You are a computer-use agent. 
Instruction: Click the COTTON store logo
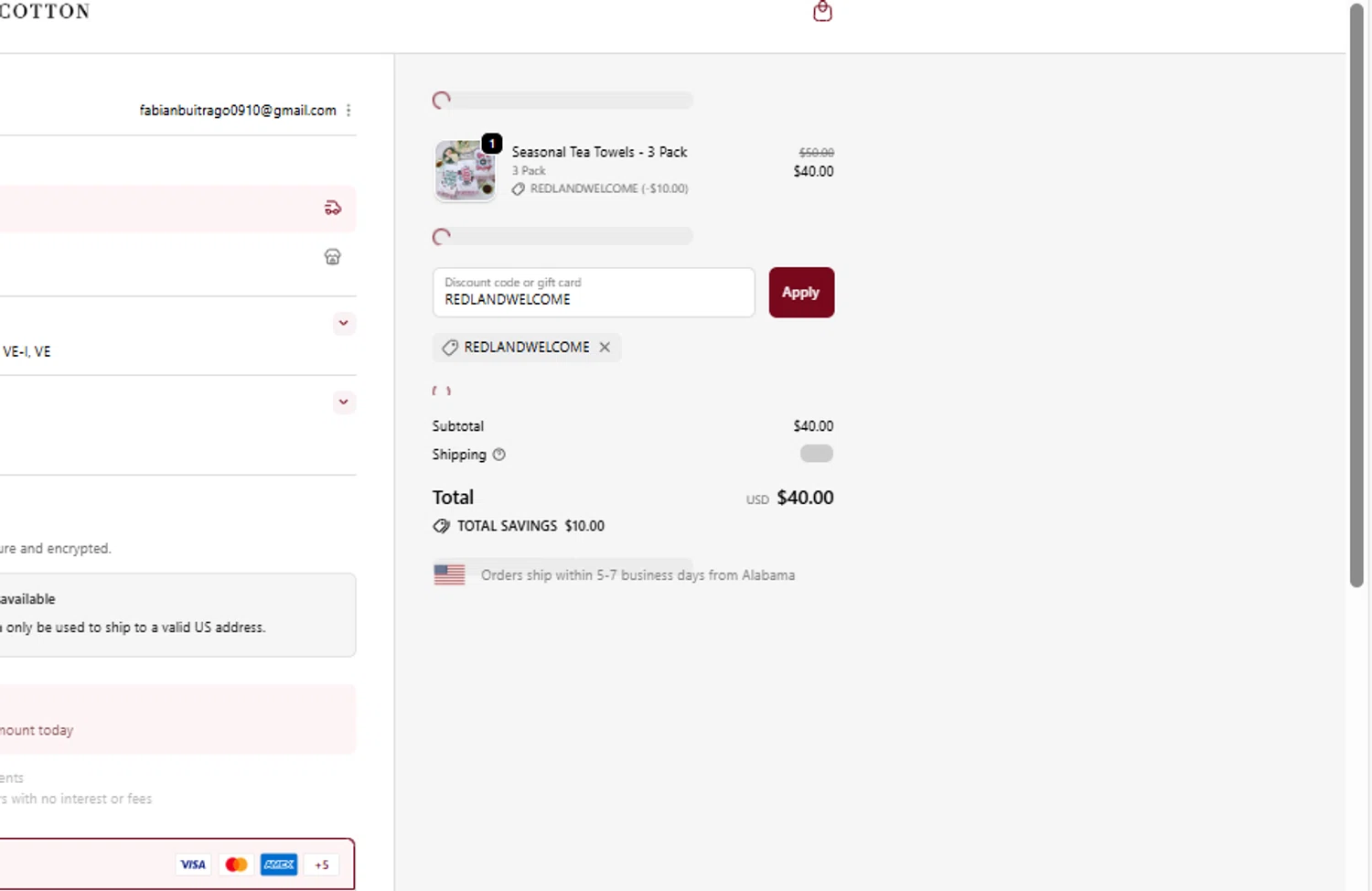click(x=45, y=11)
